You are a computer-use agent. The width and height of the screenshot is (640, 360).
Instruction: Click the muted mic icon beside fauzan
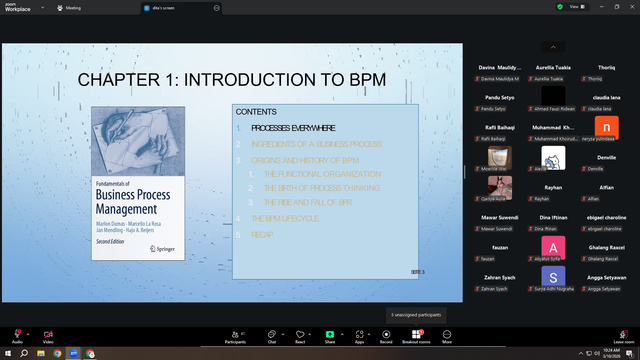click(477, 259)
